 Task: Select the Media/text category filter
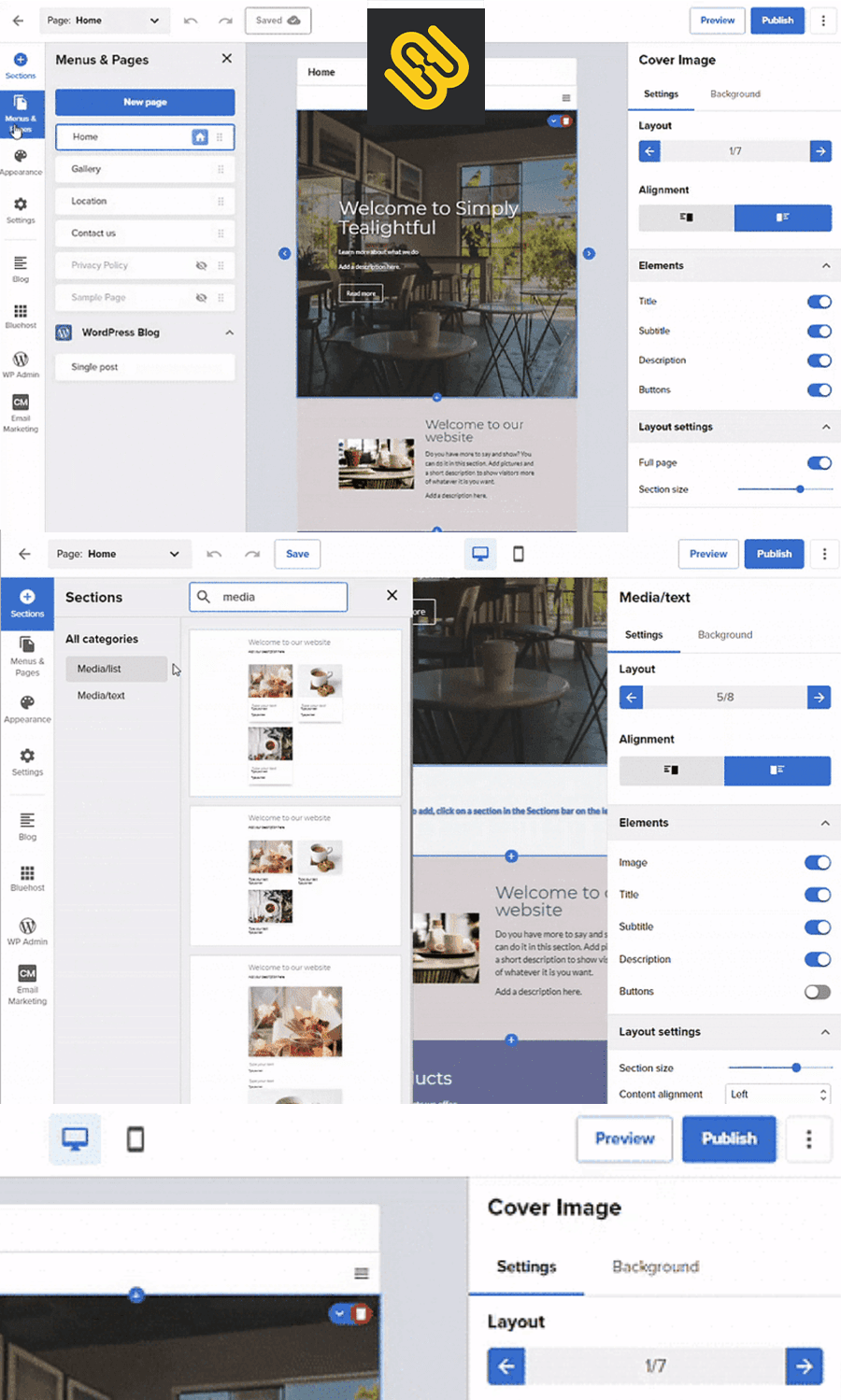[x=100, y=695]
